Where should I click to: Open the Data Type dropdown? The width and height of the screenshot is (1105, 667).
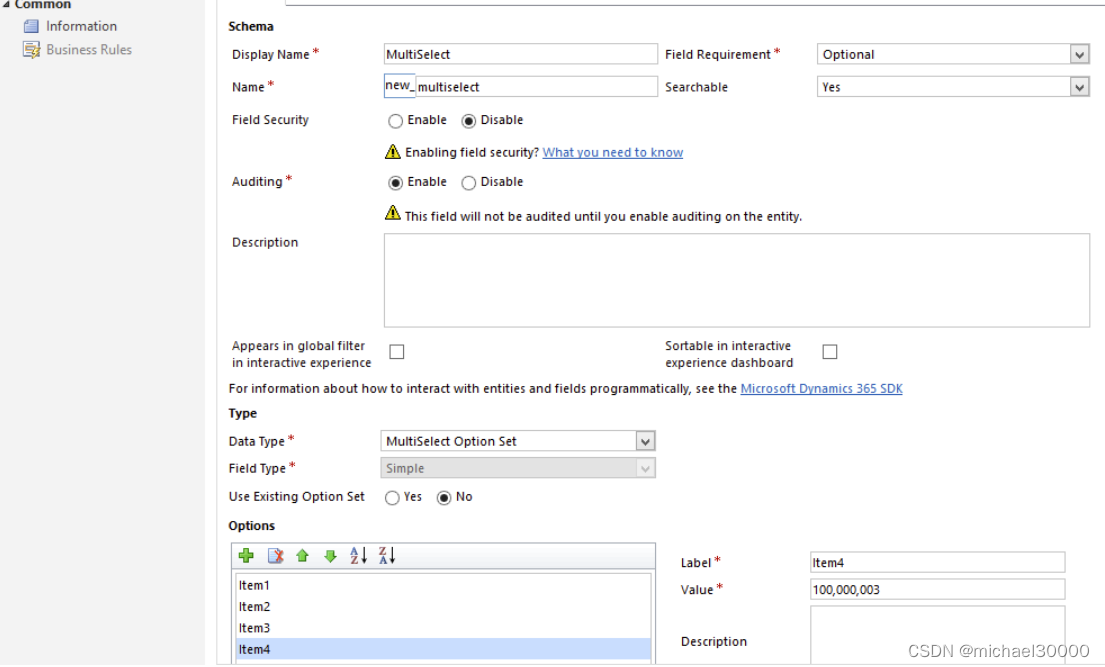click(x=645, y=440)
